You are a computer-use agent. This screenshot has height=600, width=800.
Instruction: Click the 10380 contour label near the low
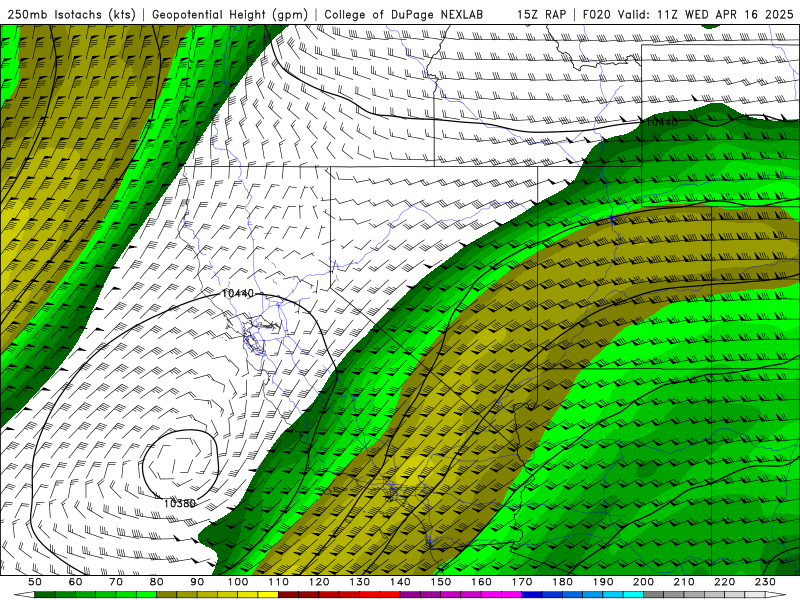click(x=180, y=504)
